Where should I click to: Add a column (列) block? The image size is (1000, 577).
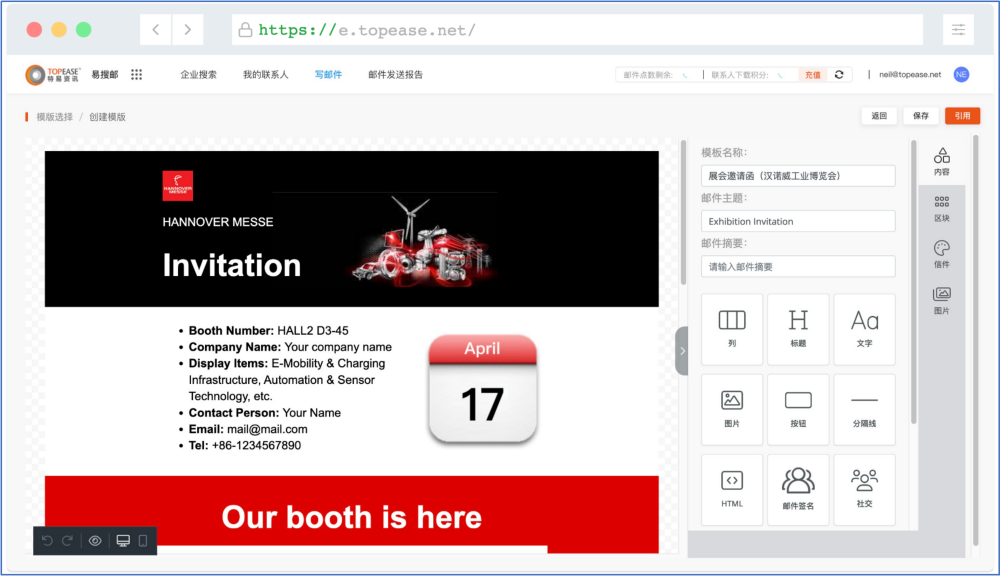tap(732, 329)
